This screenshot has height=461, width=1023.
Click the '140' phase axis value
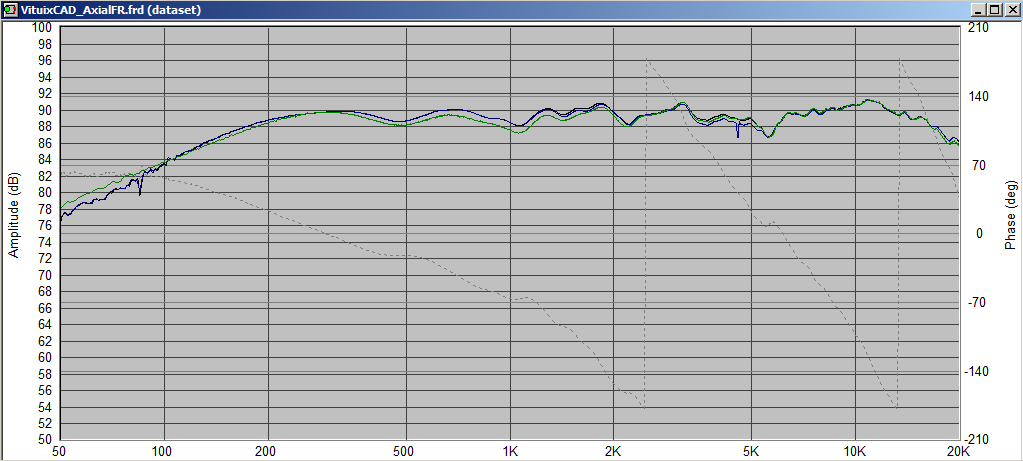(978, 97)
